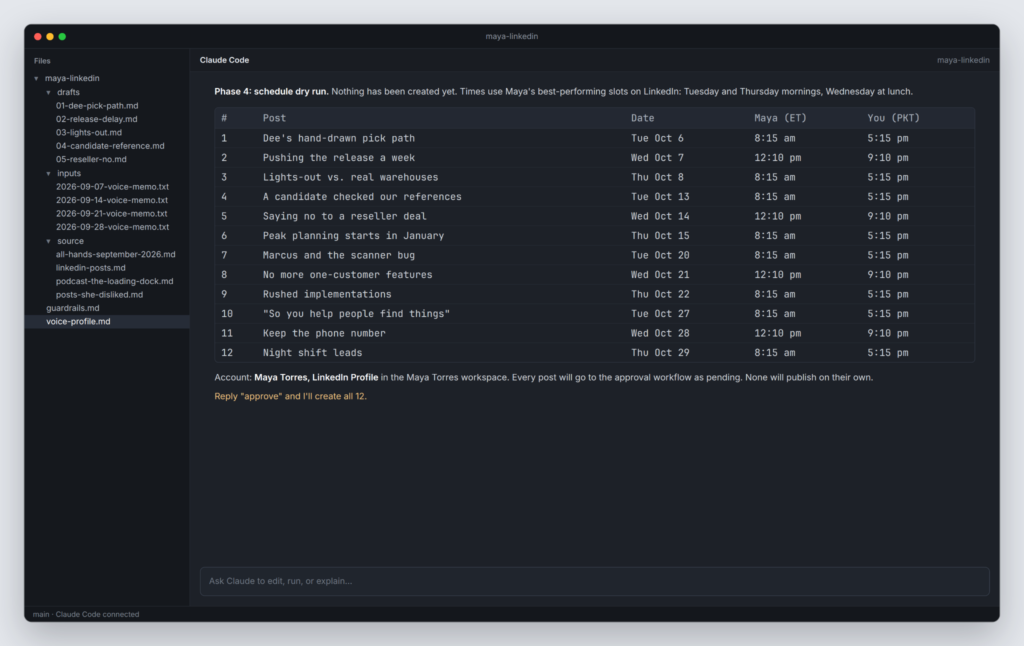Open 04-candidate-reference.md
This screenshot has width=1024, height=646.
(110, 146)
